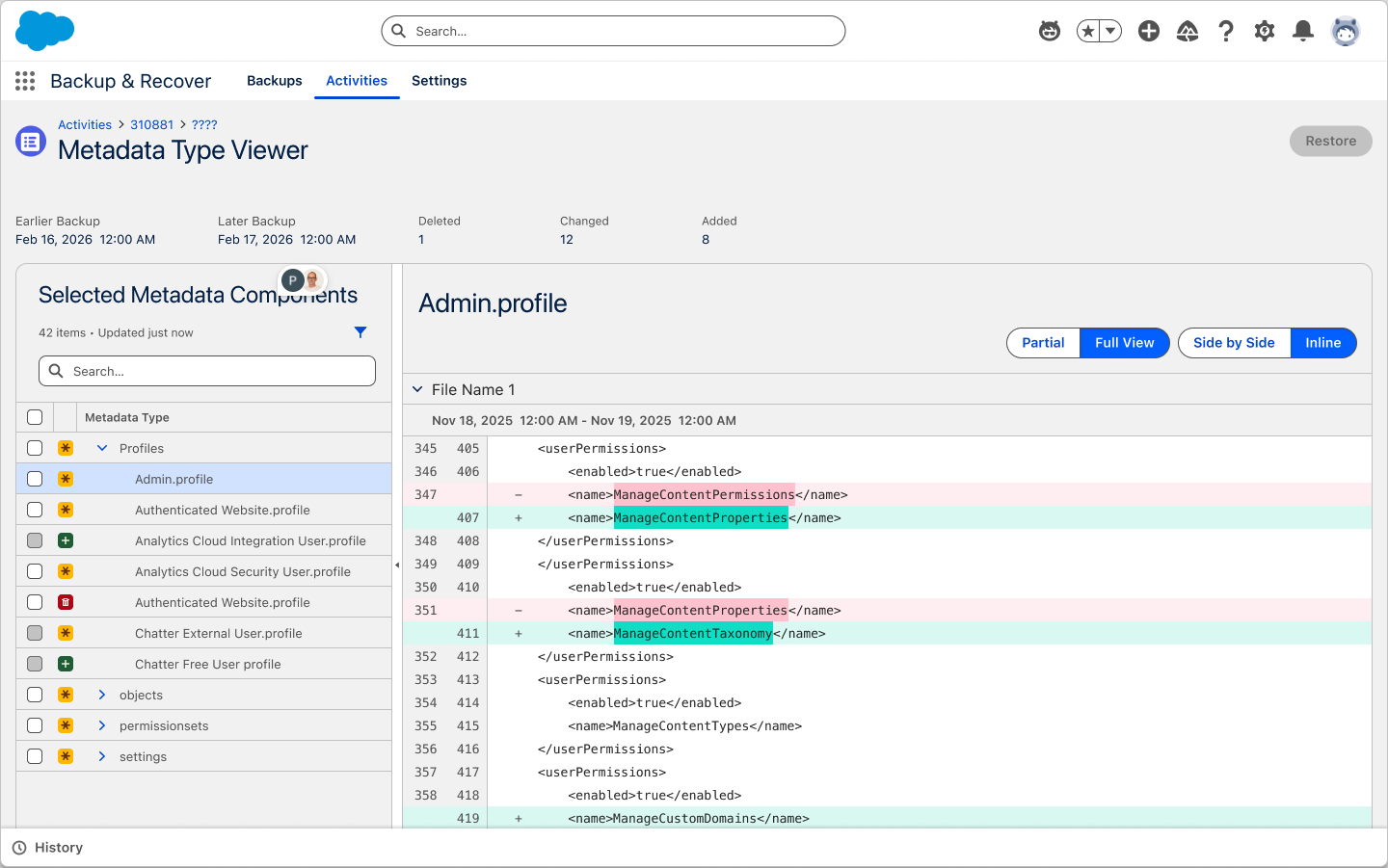Screen dimensions: 1388x868
Task: Click the changed status icon beside Chatter External User.profile
Action: 66,633
